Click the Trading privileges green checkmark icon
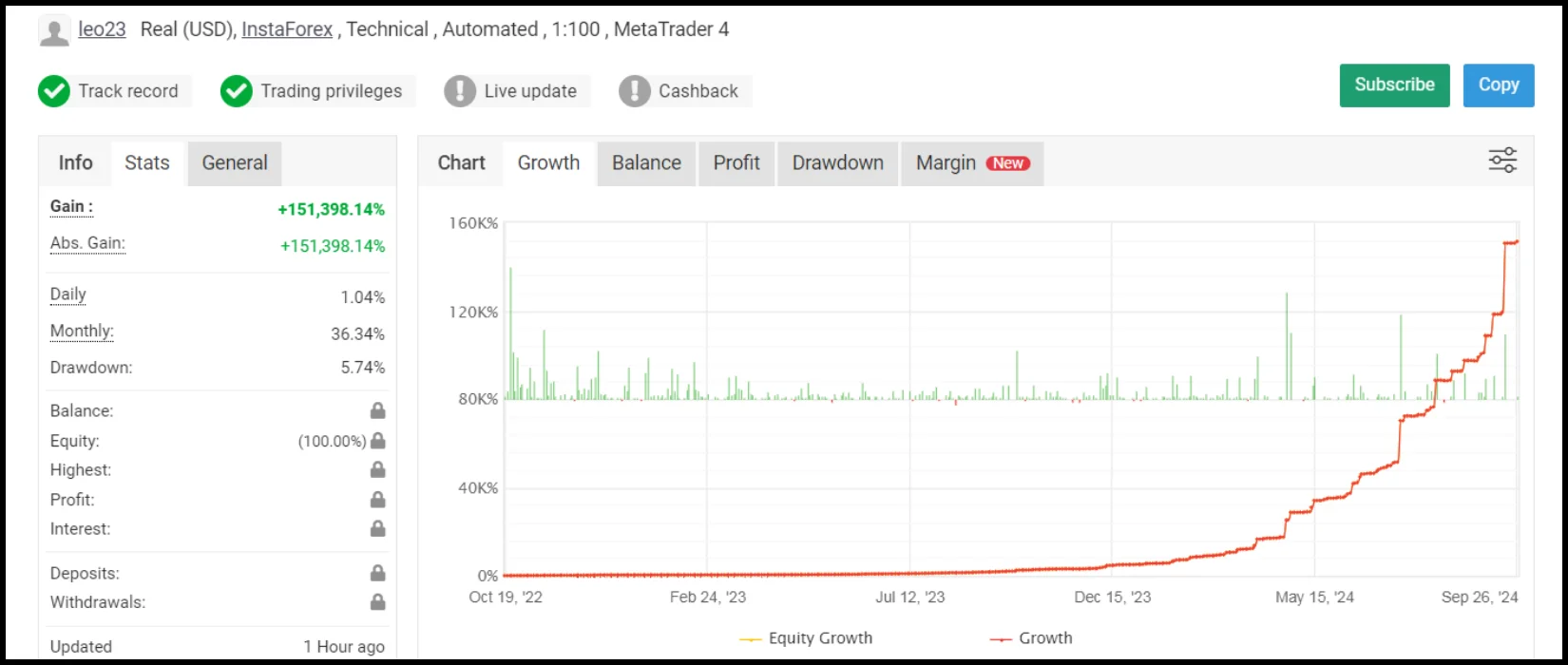This screenshot has height=665, width=1568. point(237,91)
